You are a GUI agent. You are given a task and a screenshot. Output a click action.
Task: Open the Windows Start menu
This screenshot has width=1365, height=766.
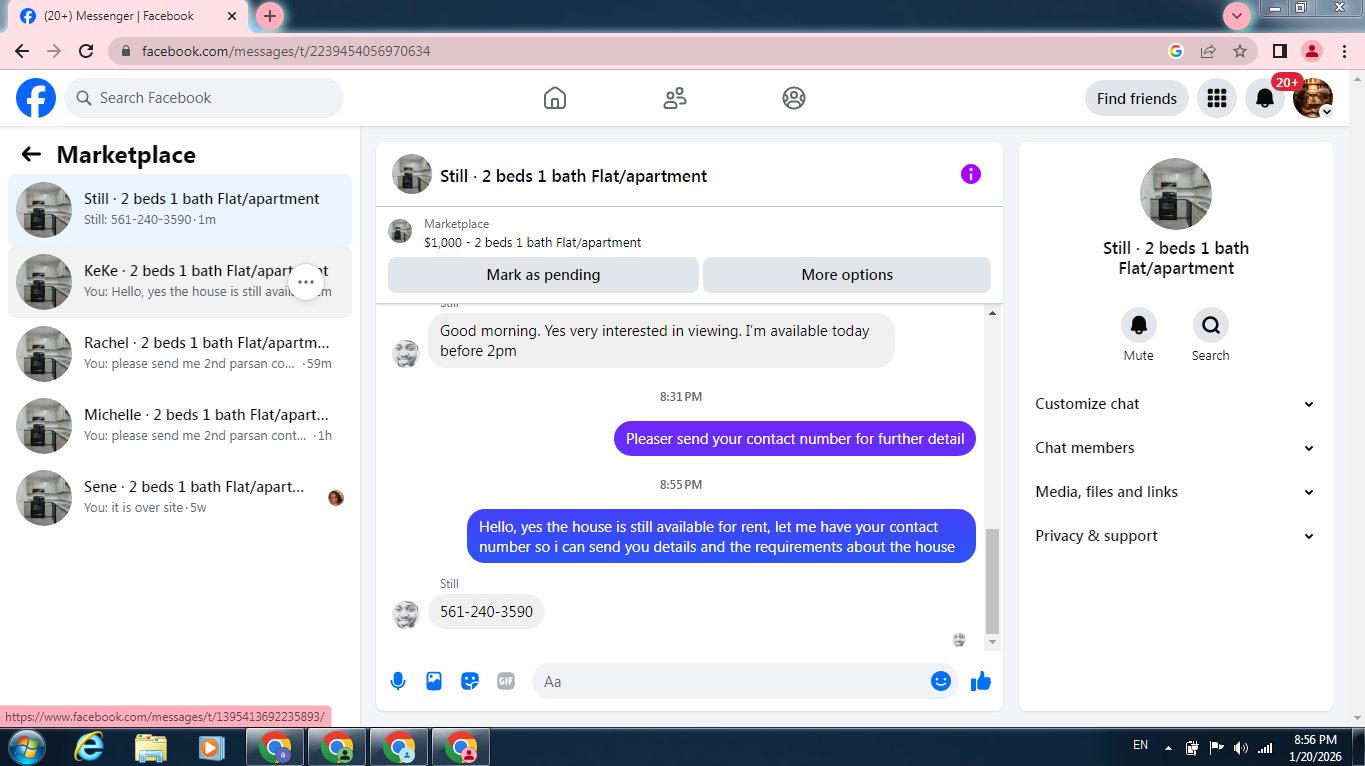coord(26,746)
